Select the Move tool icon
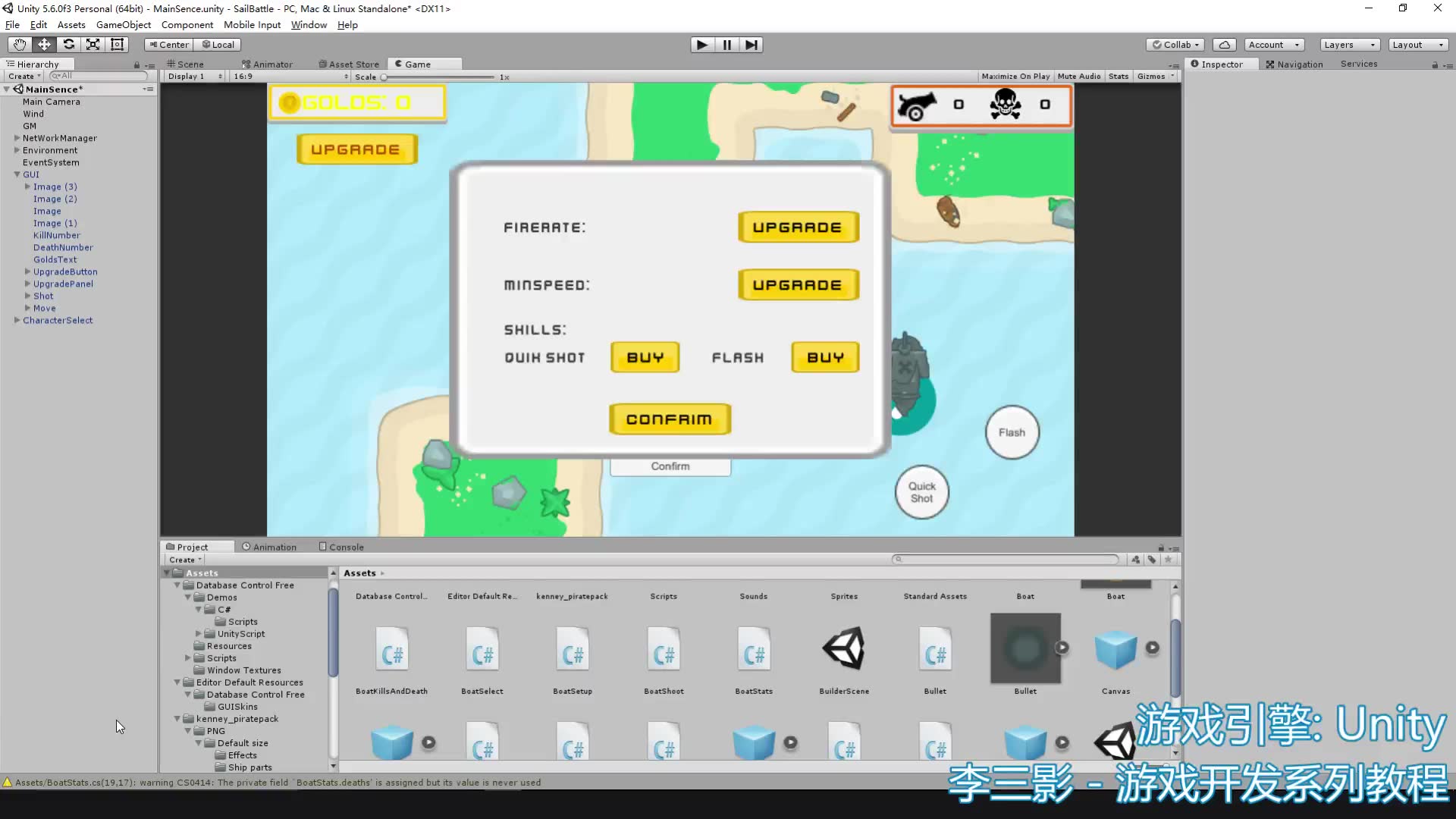Screen dimensions: 1456x819 tap(44, 45)
